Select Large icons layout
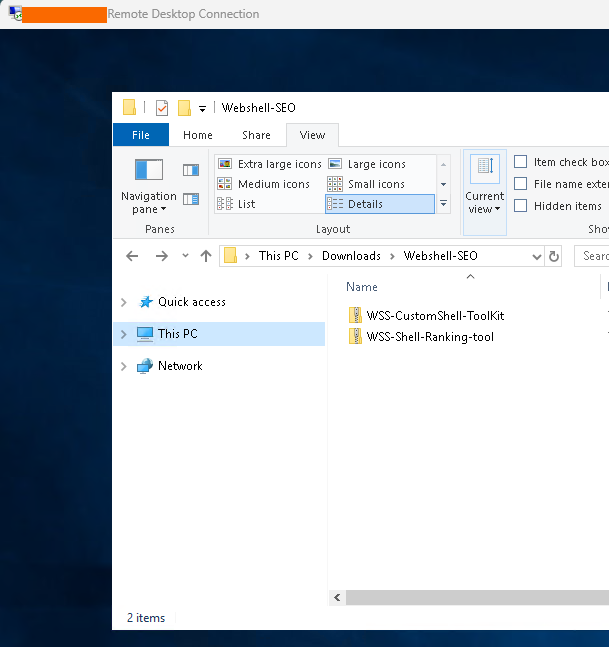The image size is (609, 647). tap(367, 164)
